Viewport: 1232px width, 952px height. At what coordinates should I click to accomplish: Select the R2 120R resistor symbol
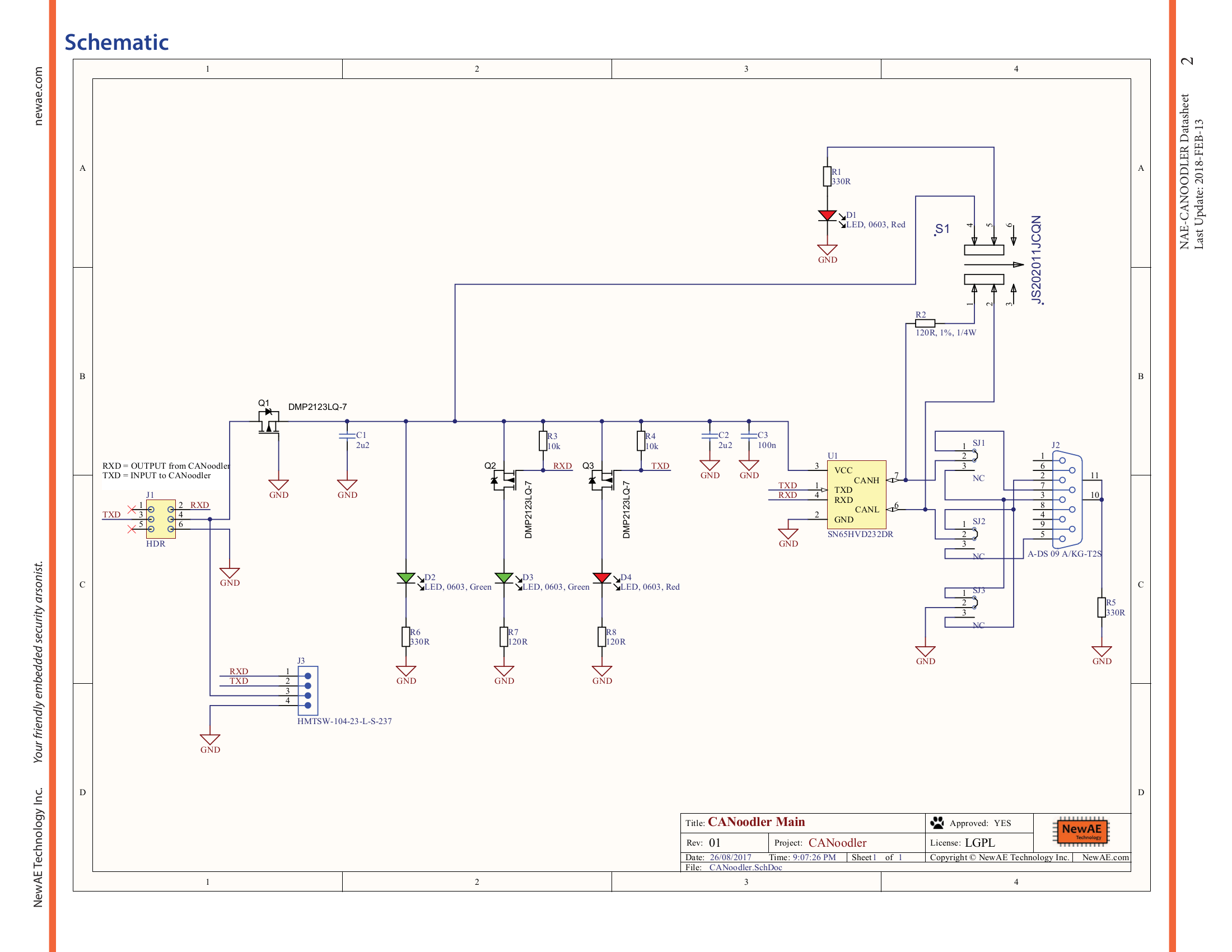[925, 323]
